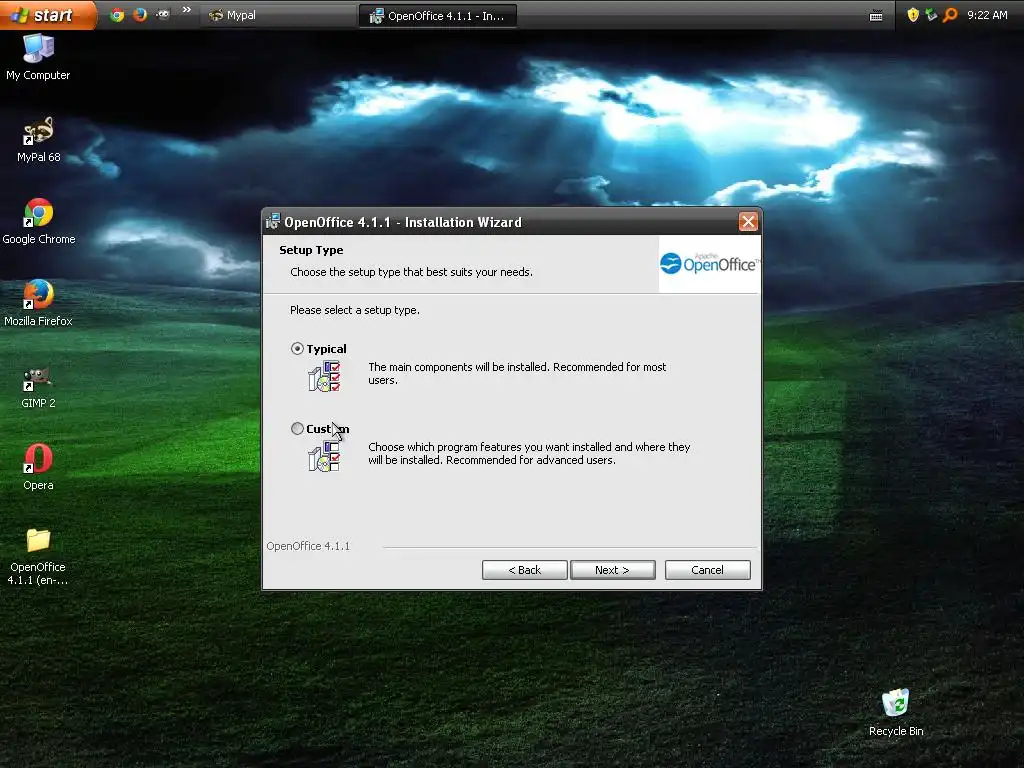Cancel the OpenOffice installation
This screenshot has width=1024, height=768.
(x=707, y=570)
